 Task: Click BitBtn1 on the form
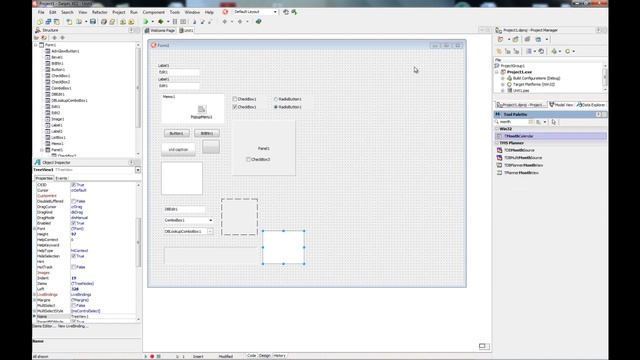(207, 133)
